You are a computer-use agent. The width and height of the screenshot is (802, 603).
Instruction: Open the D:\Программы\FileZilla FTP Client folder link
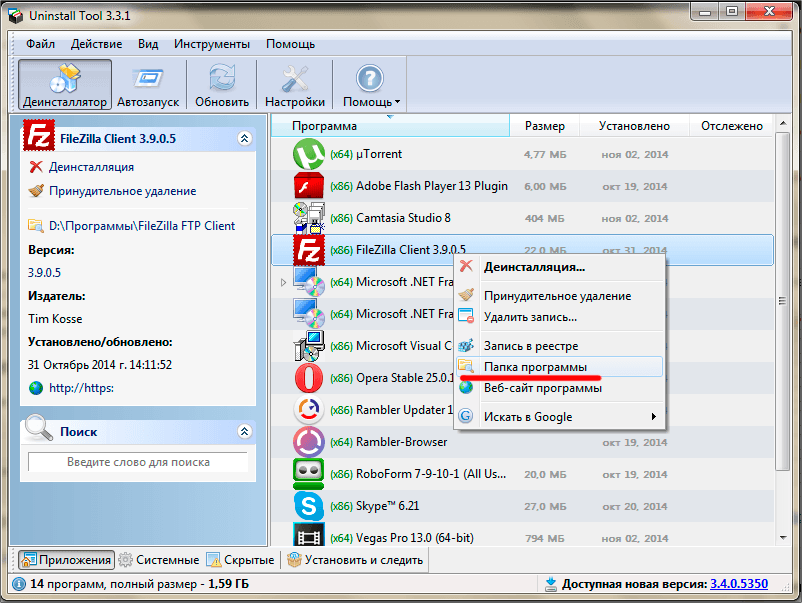(x=142, y=226)
